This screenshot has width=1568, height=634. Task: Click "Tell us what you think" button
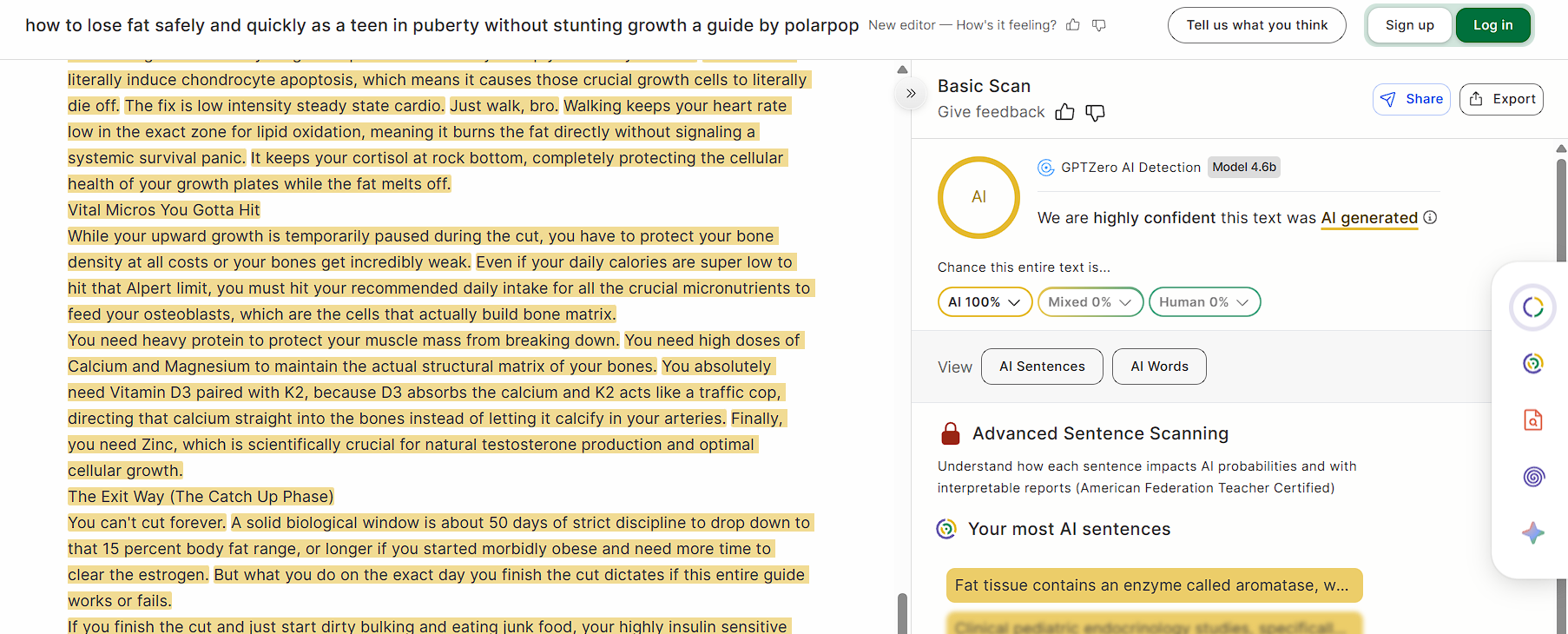point(1257,25)
